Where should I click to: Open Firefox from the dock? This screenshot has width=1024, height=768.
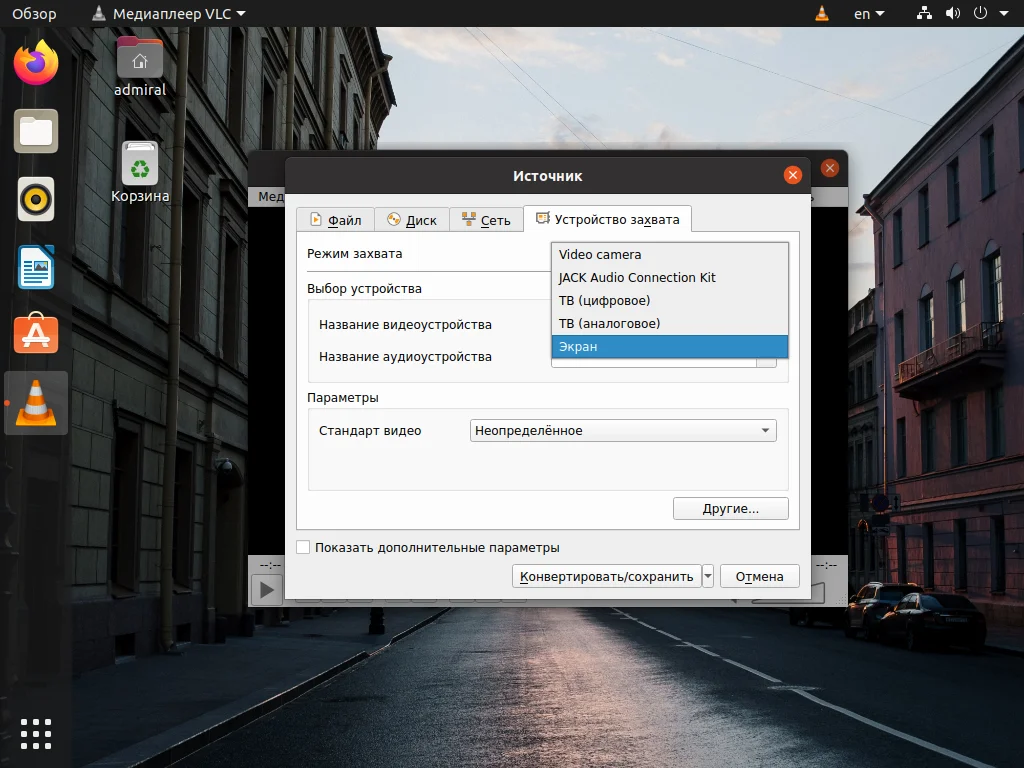pos(36,63)
